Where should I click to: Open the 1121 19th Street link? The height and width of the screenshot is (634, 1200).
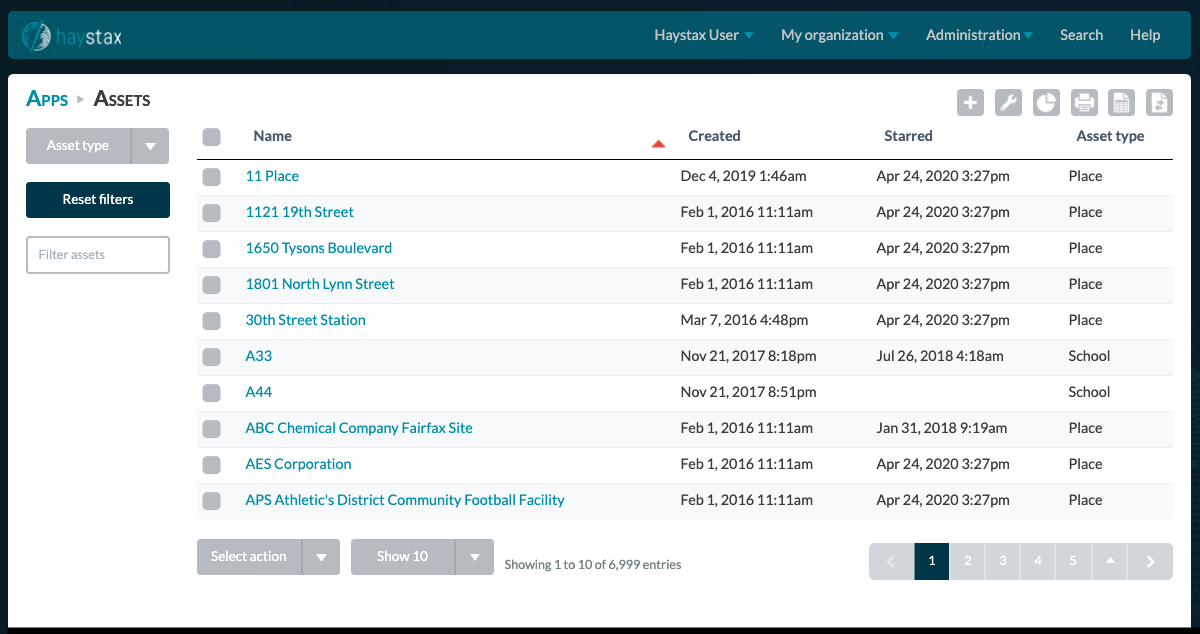point(300,212)
